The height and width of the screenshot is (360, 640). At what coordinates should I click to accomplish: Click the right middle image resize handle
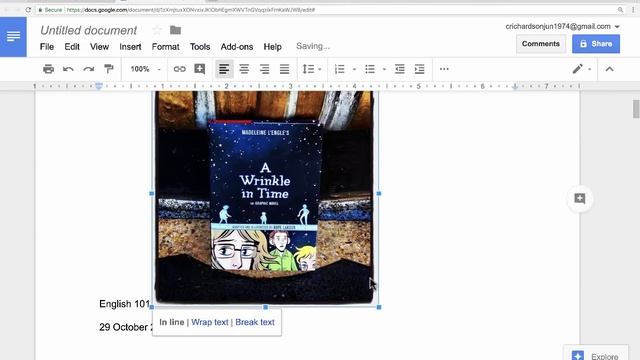379,193
